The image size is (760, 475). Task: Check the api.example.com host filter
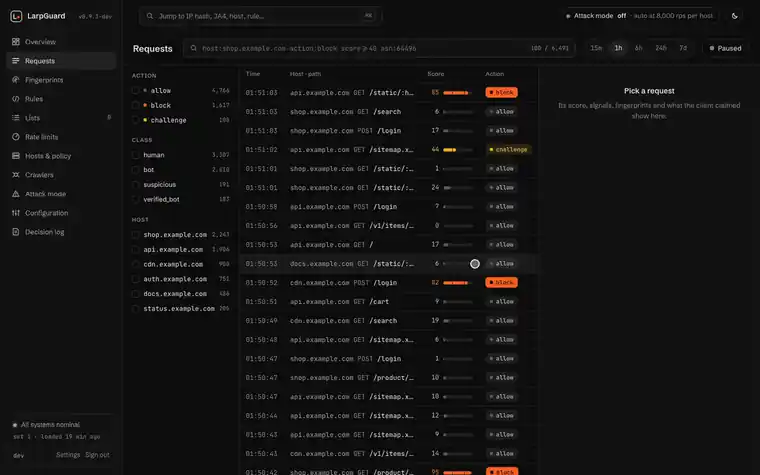(136, 250)
